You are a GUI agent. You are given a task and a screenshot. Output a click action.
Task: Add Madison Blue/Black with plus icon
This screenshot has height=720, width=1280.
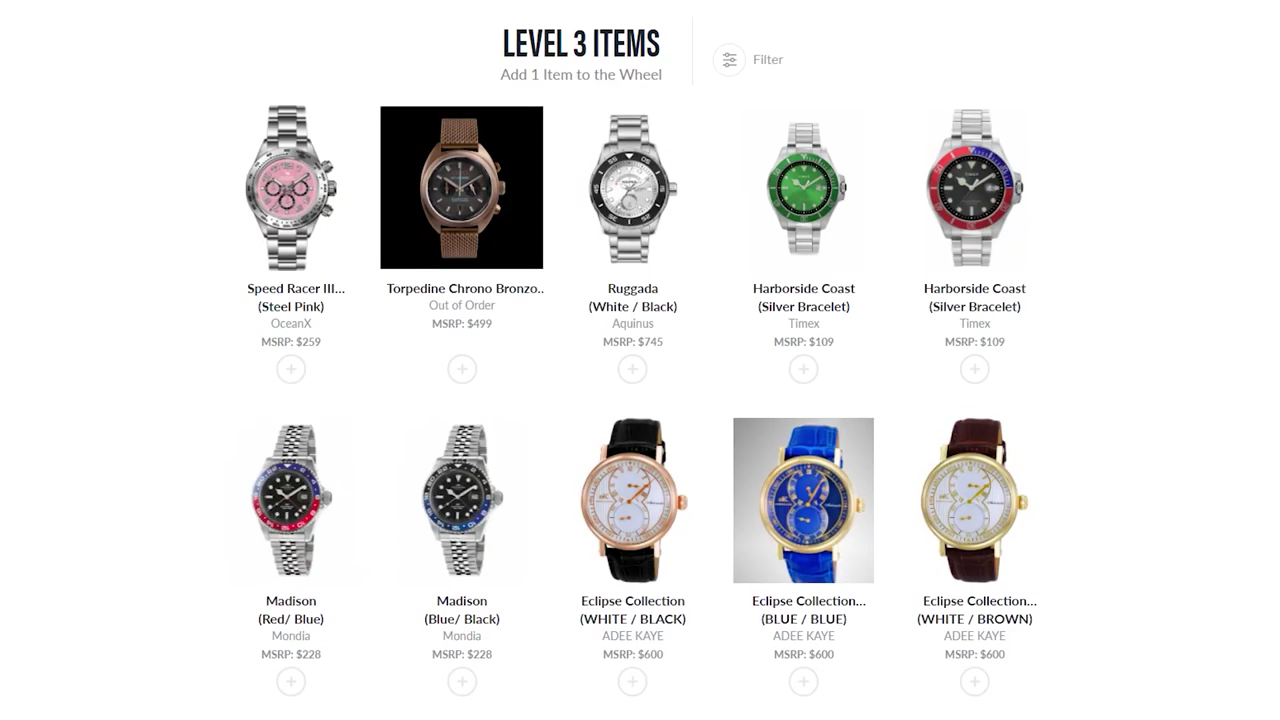[462, 682]
